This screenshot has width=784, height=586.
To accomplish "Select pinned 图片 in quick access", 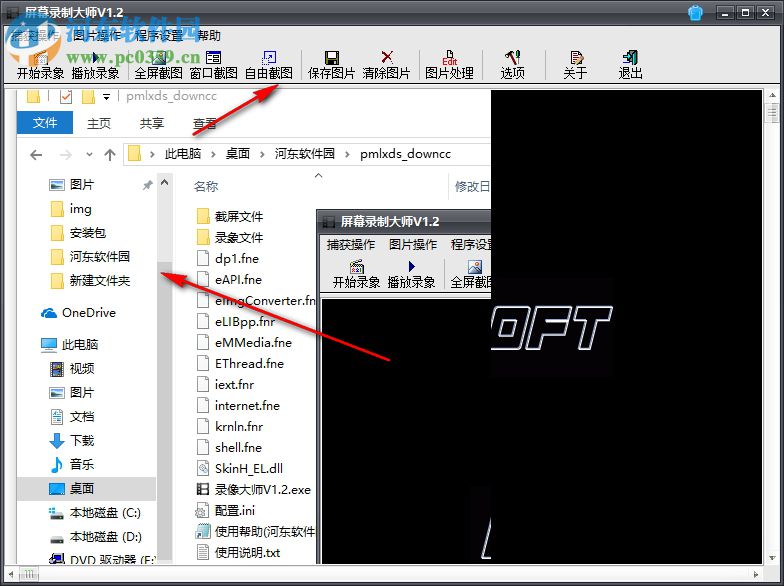I will (82, 184).
